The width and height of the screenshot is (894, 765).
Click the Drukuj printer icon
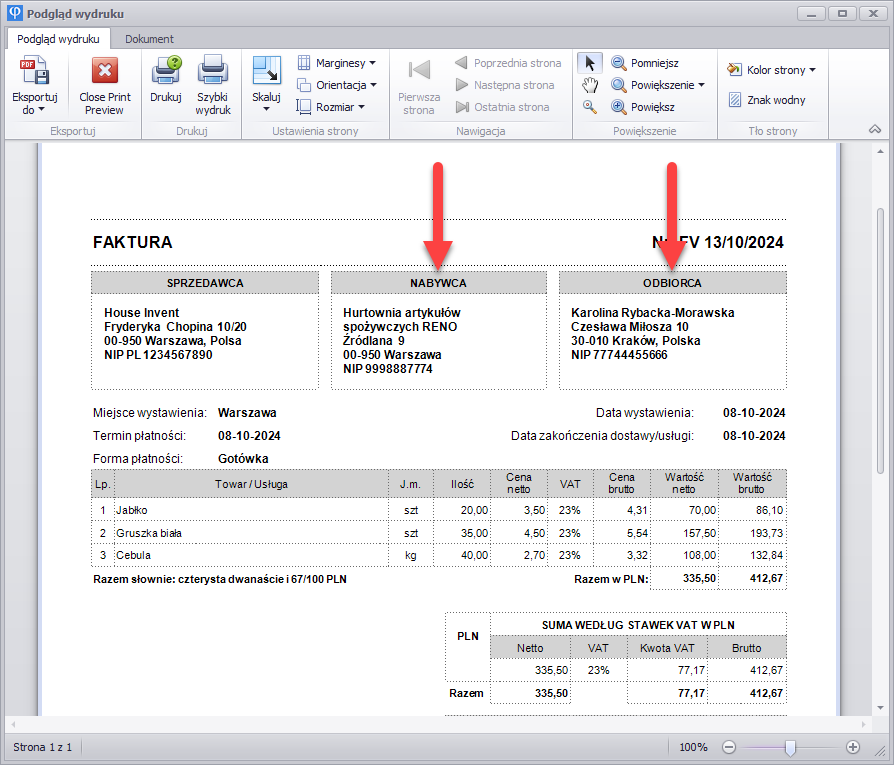coord(165,72)
